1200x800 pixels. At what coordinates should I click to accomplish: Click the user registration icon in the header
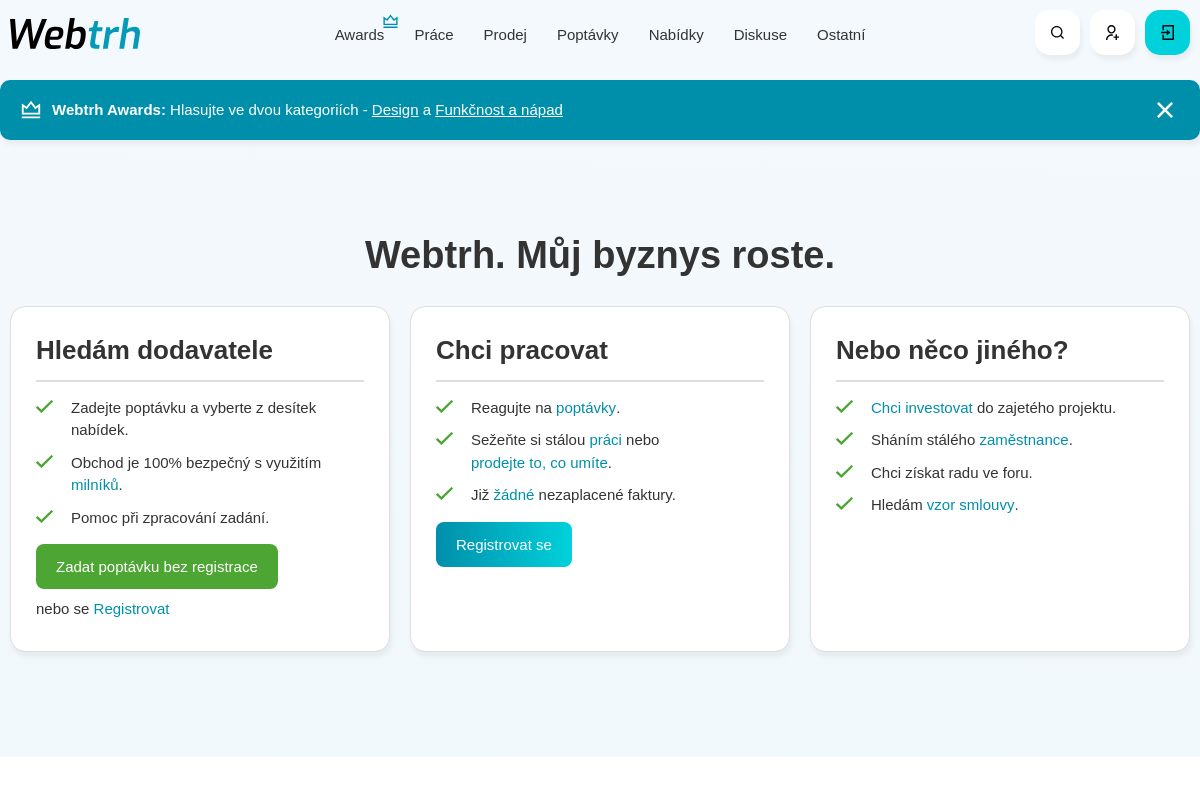[x=1112, y=32]
